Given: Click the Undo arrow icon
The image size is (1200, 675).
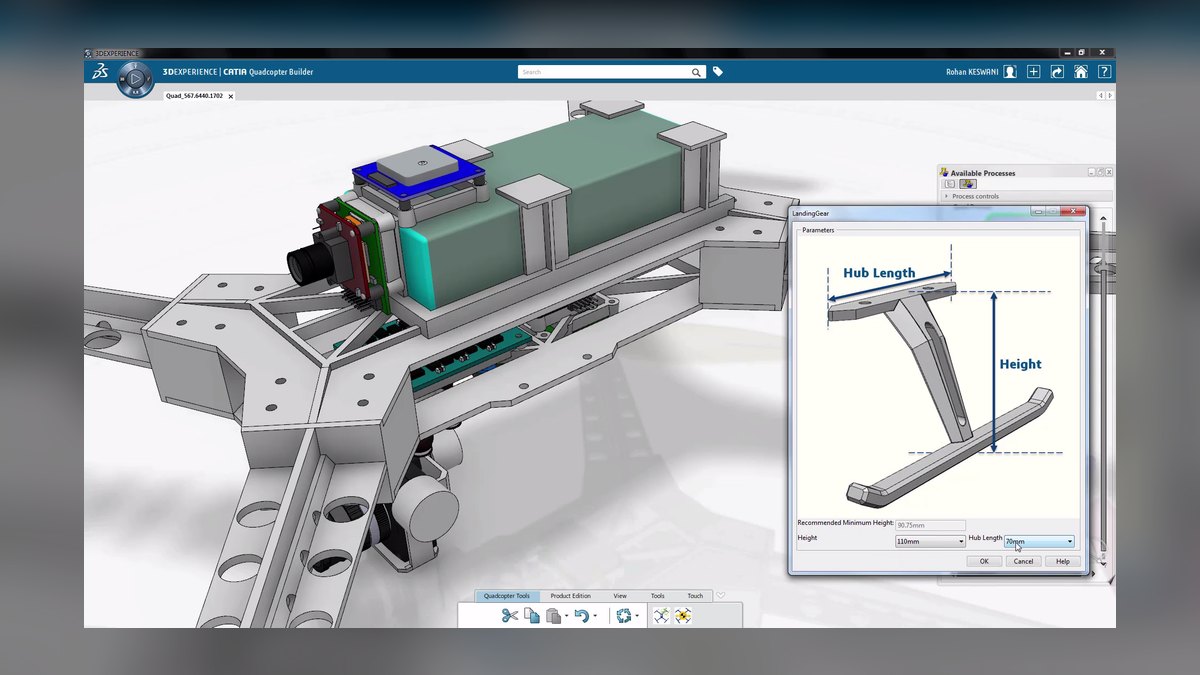Looking at the screenshot, I should coord(581,616).
